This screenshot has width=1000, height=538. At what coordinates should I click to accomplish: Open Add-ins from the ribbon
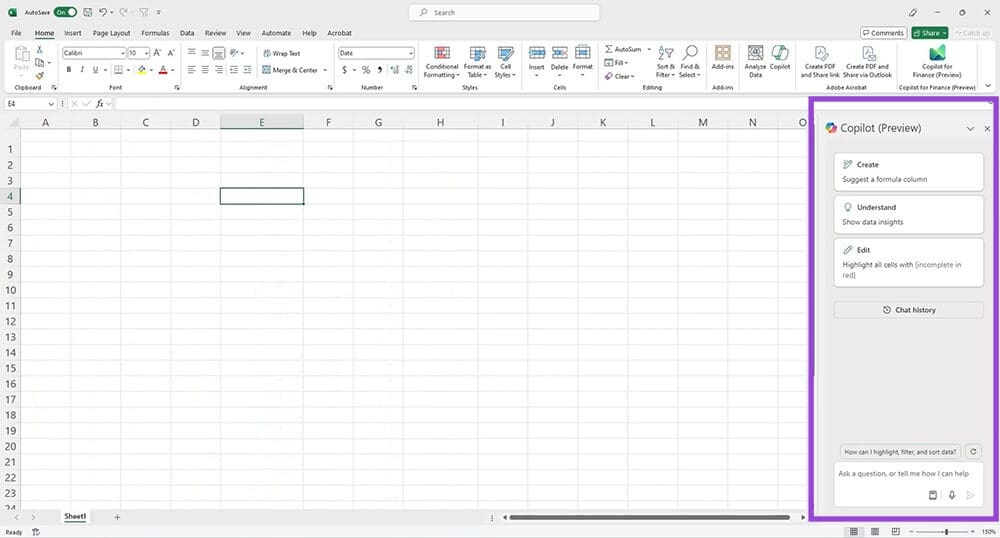click(x=723, y=57)
